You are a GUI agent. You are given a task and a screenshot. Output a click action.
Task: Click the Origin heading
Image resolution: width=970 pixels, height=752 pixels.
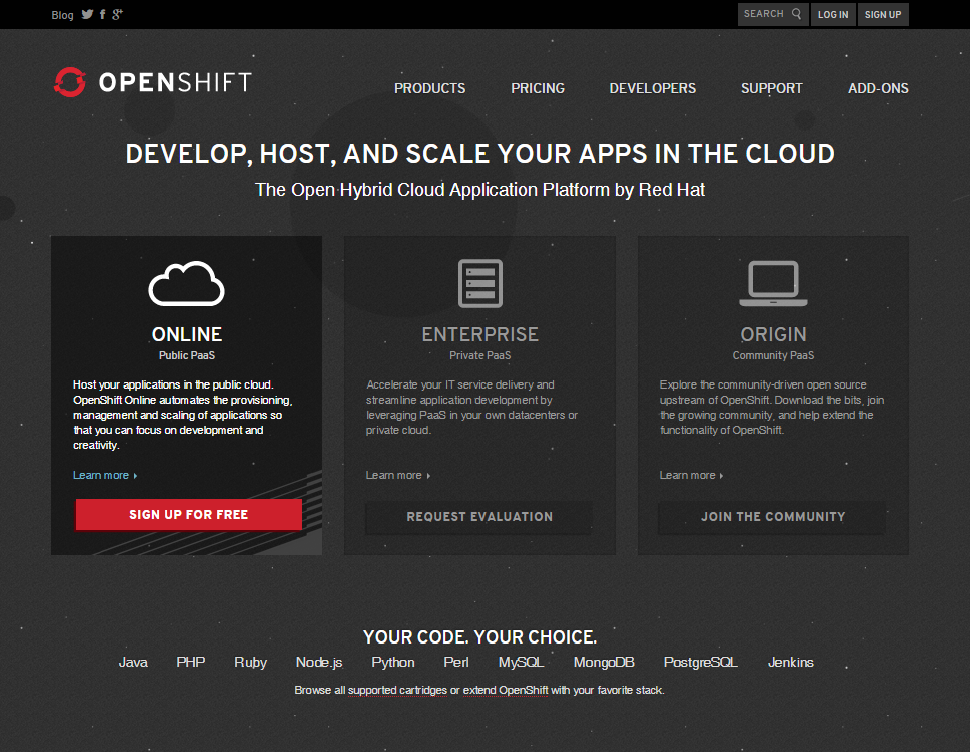pyautogui.click(x=773, y=335)
